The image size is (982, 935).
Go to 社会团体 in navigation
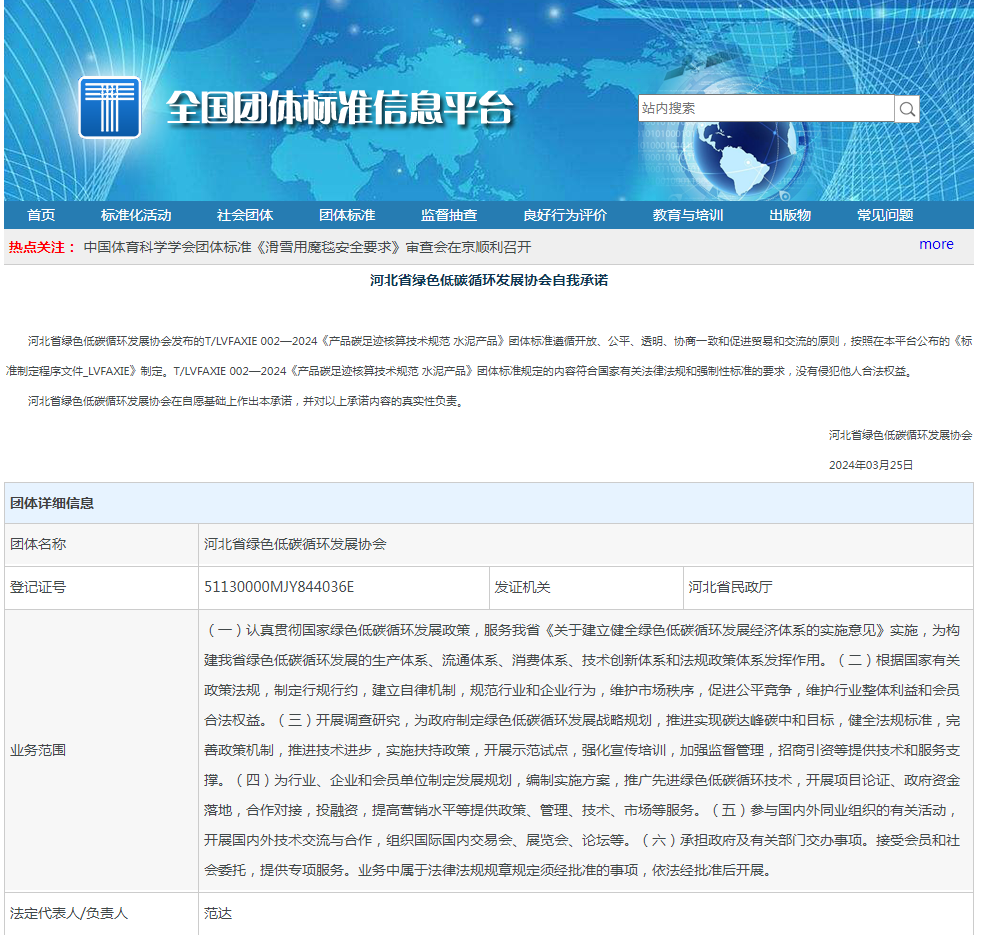[245, 215]
